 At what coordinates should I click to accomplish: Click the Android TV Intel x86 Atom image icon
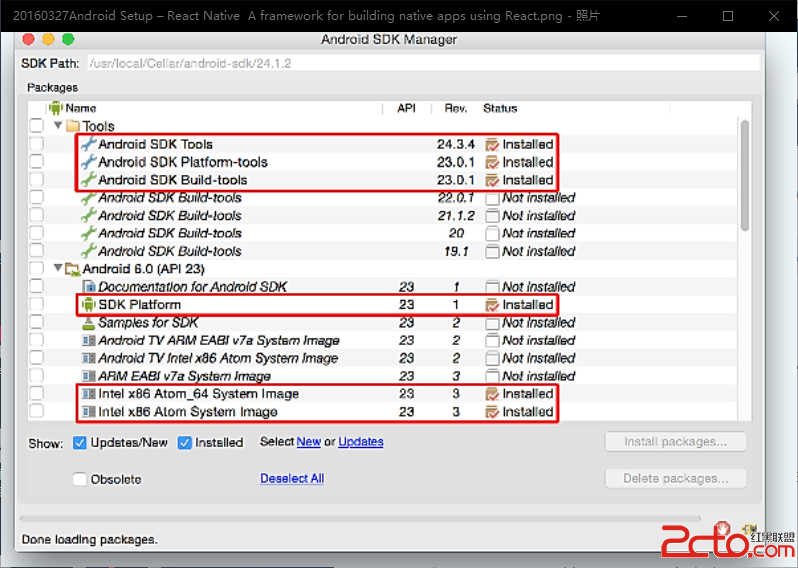89,358
